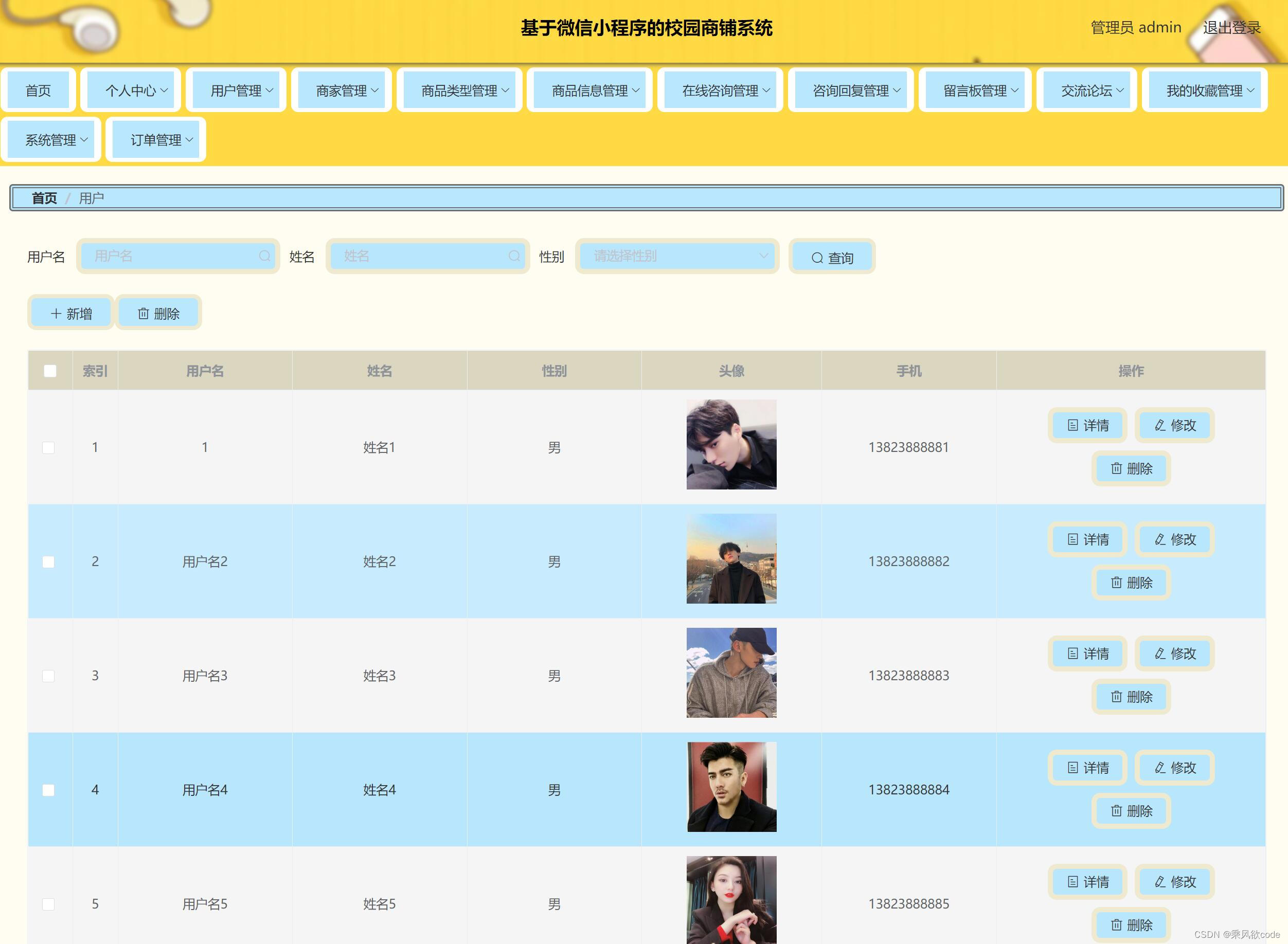Go to 首页 in navigation bar

click(38, 90)
